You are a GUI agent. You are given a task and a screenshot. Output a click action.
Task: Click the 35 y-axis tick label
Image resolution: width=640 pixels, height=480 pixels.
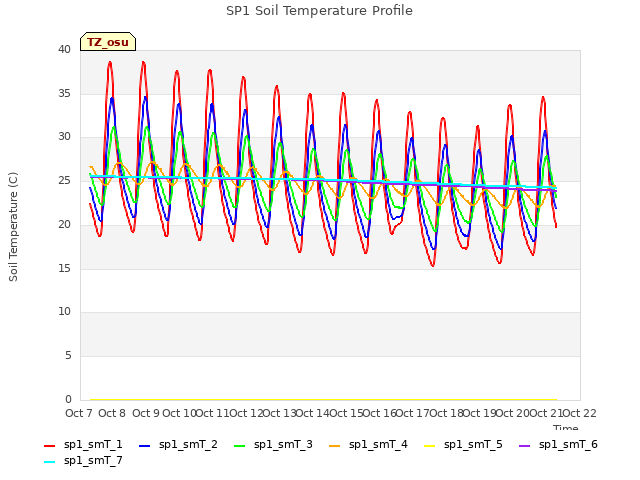(64, 93)
